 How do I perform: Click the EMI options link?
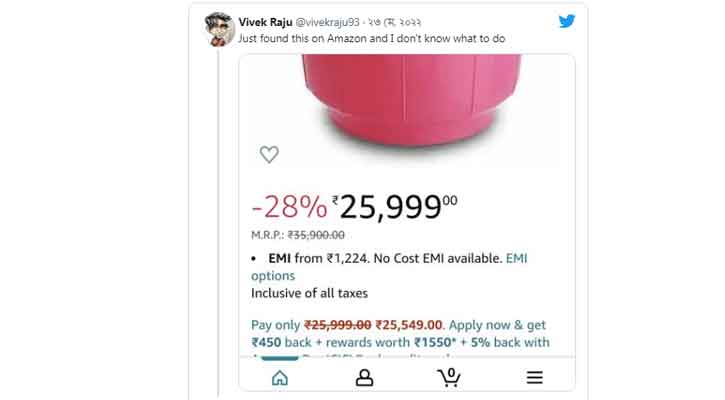[x=389, y=267]
